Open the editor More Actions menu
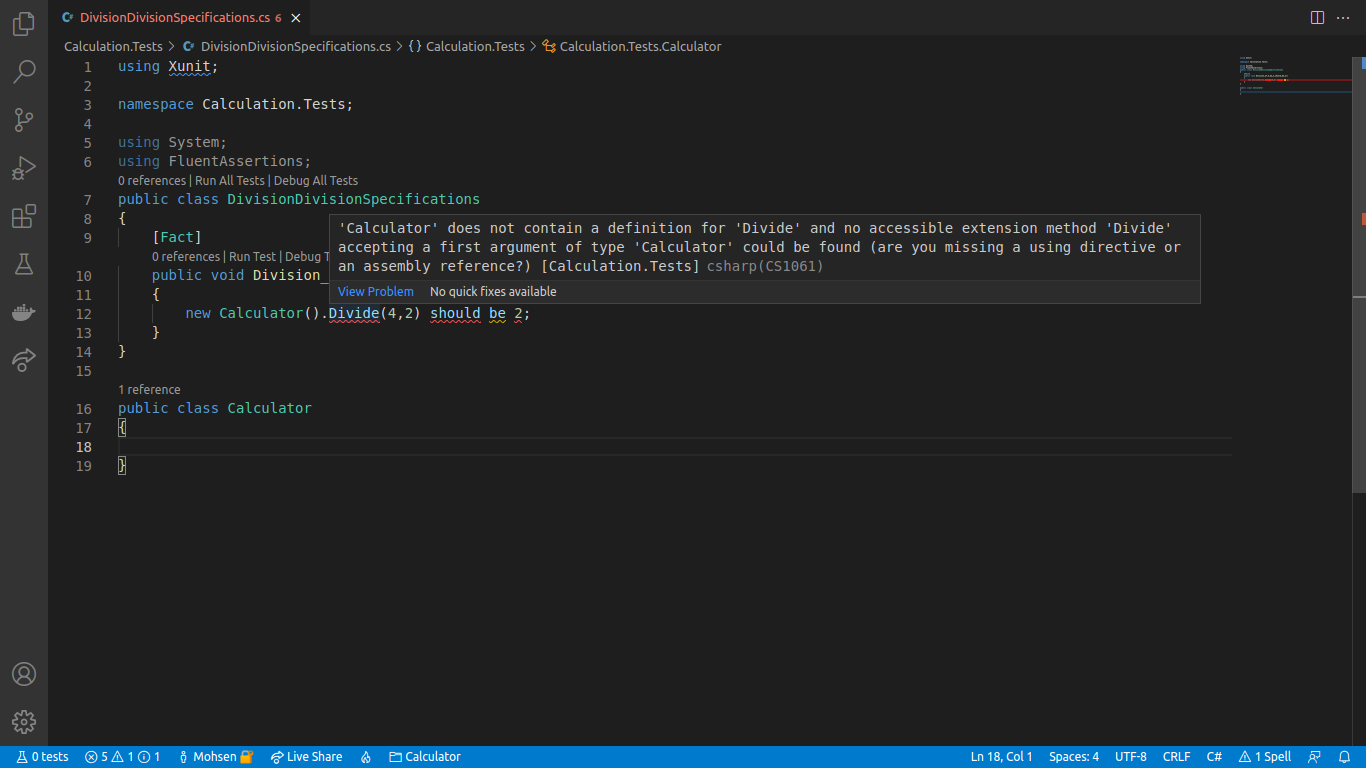This screenshot has height=768, width=1366. 1345,18
